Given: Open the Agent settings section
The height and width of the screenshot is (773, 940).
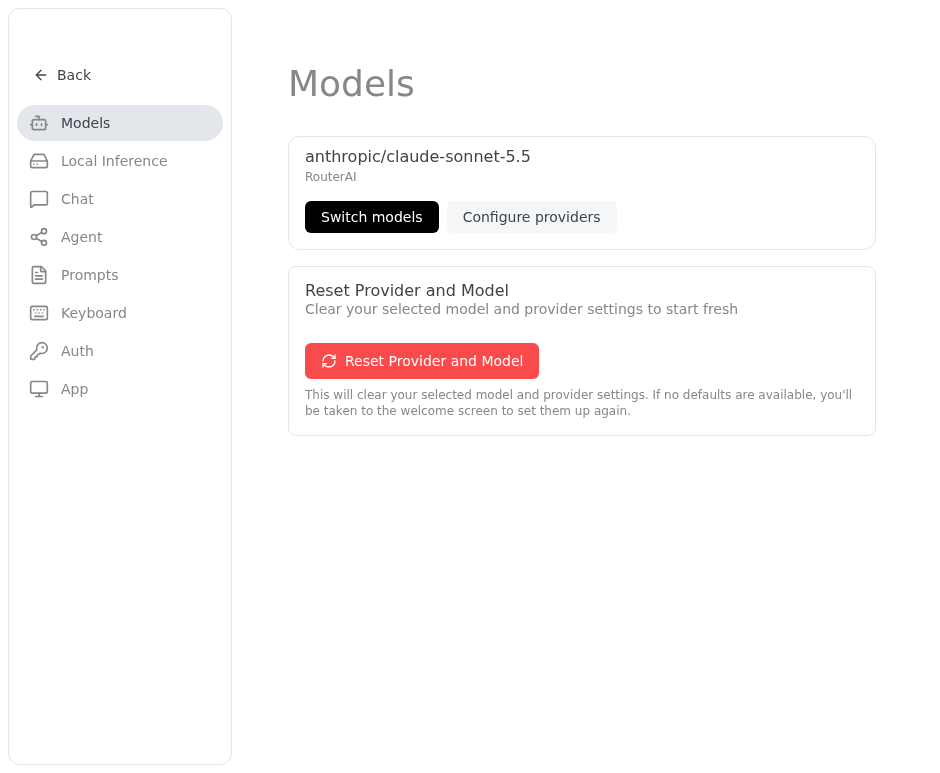Looking at the screenshot, I should click(120, 237).
